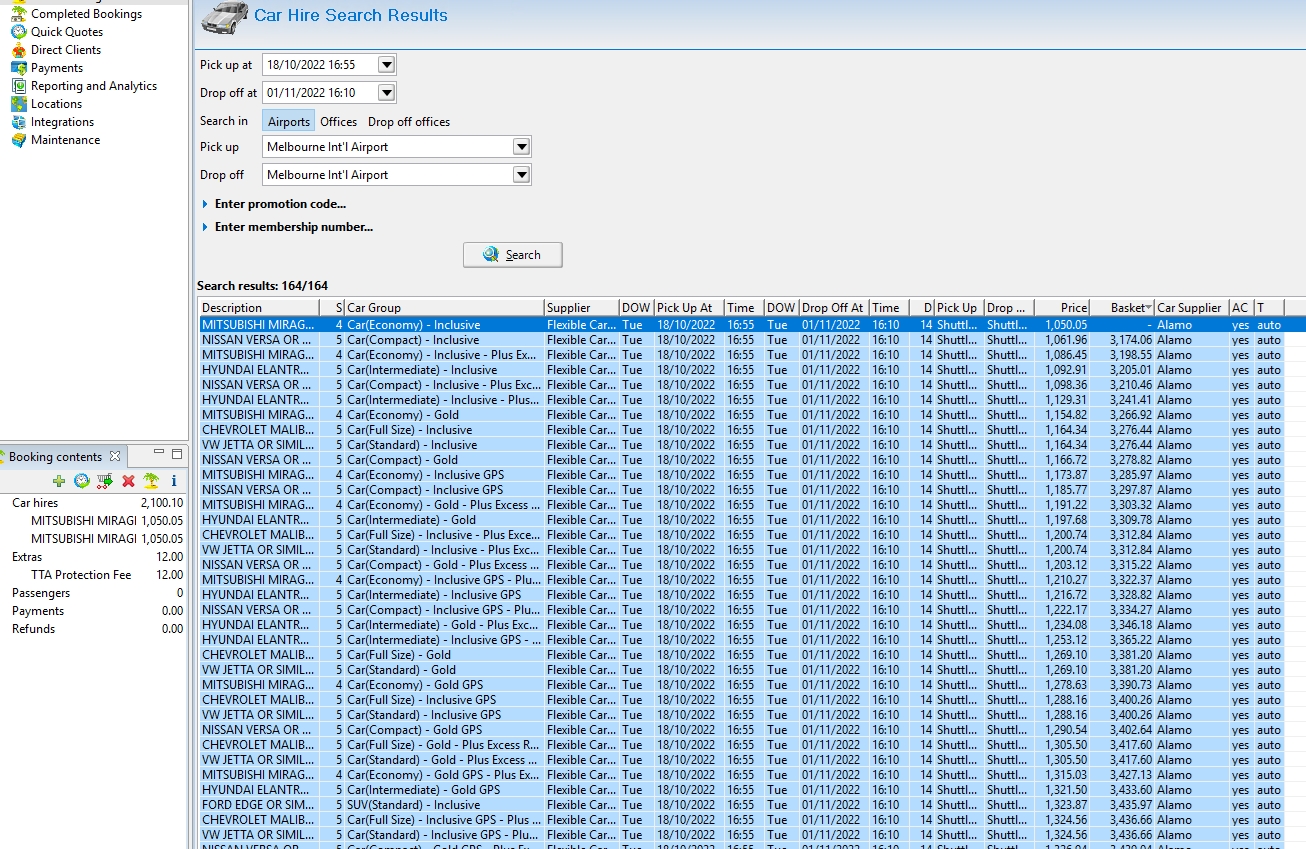
Task: Open Locations in the navigation list
Action: click(x=56, y=104)
